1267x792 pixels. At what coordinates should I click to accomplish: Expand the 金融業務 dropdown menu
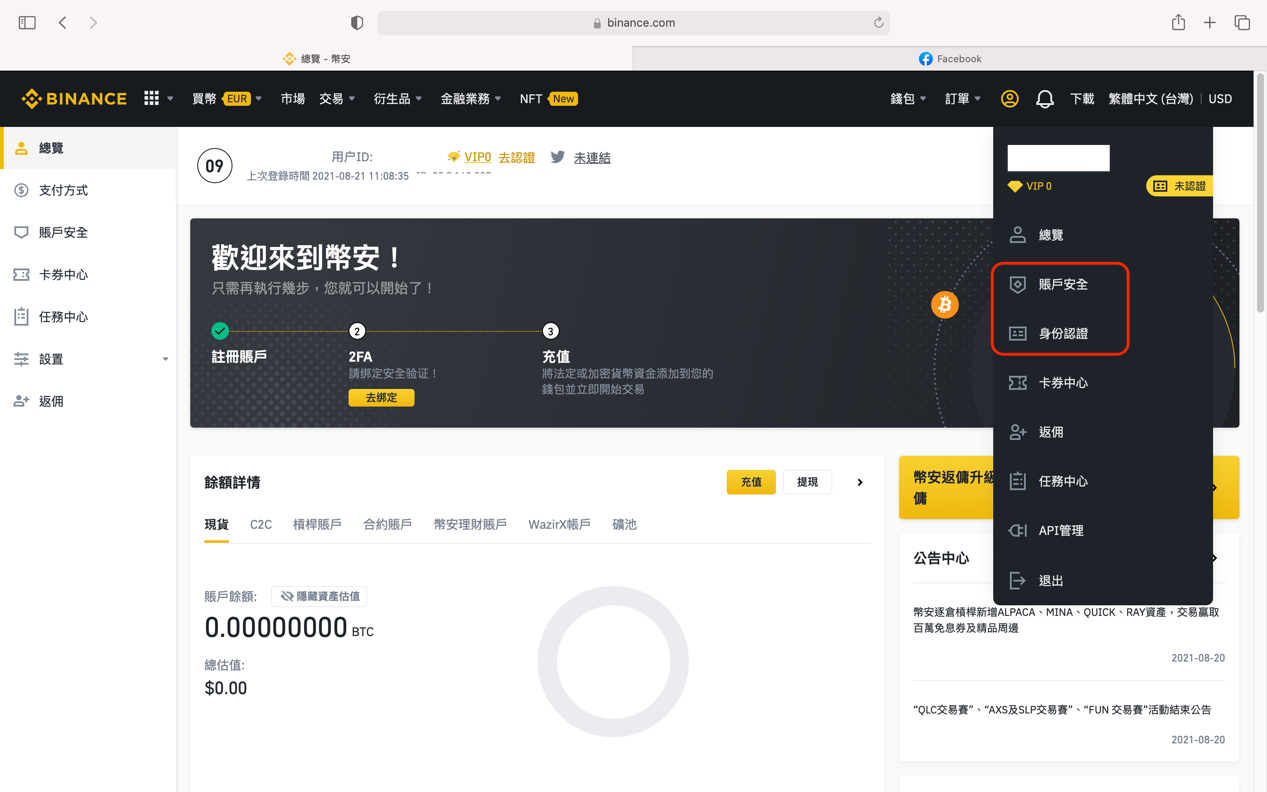pos(470,99)
